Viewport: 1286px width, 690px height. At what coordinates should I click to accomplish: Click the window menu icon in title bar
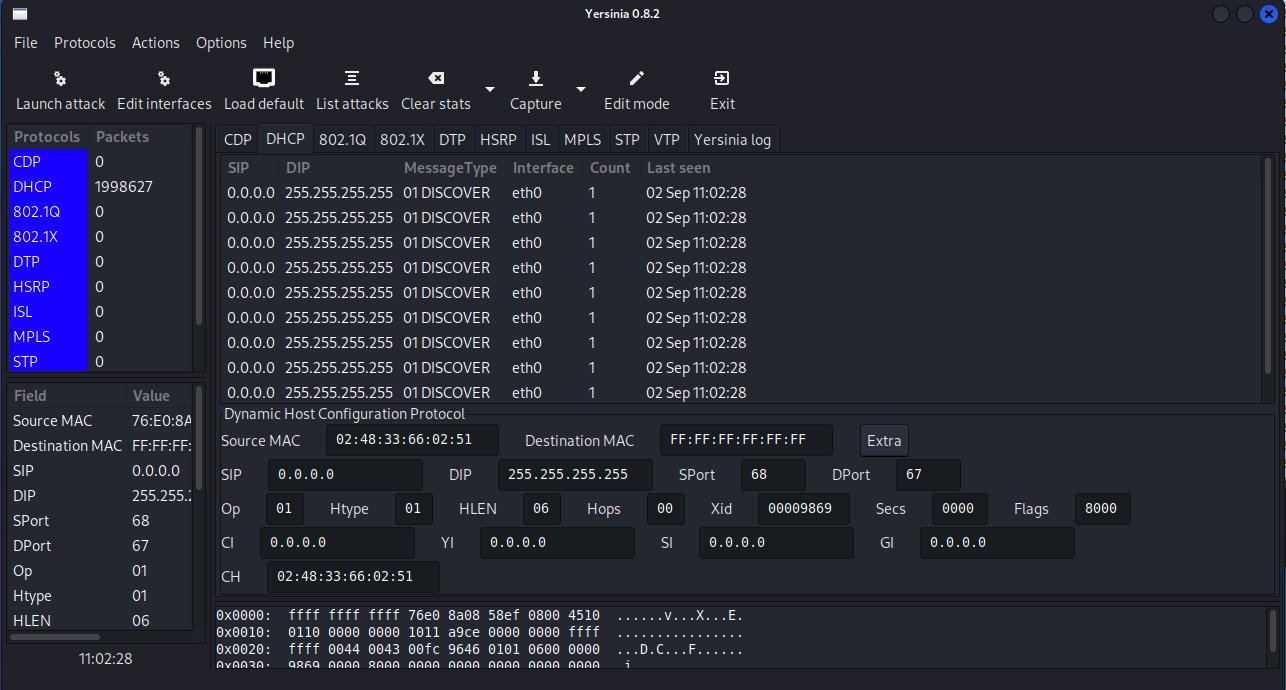(x=19, y=14)
